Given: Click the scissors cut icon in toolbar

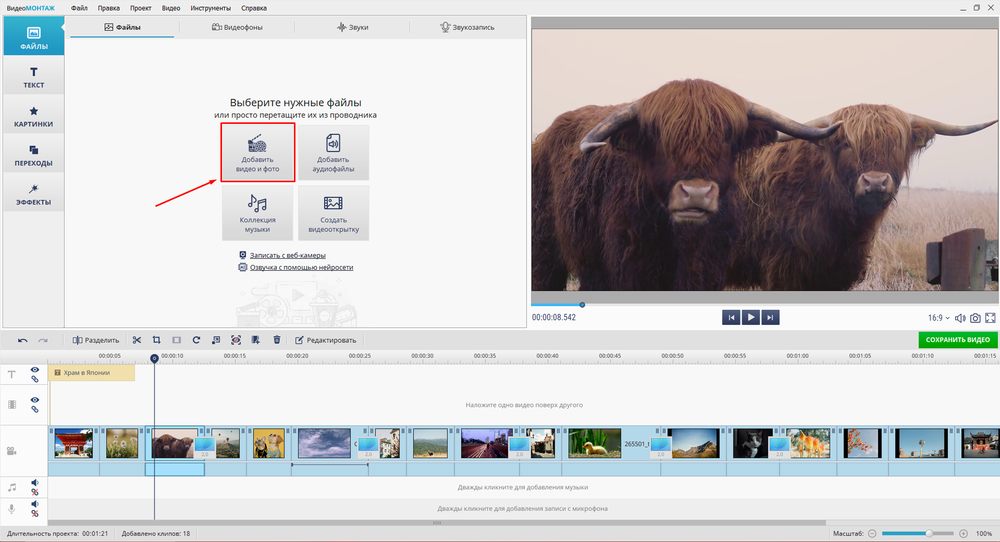Looking at the screenshot, I should (137, 340).
